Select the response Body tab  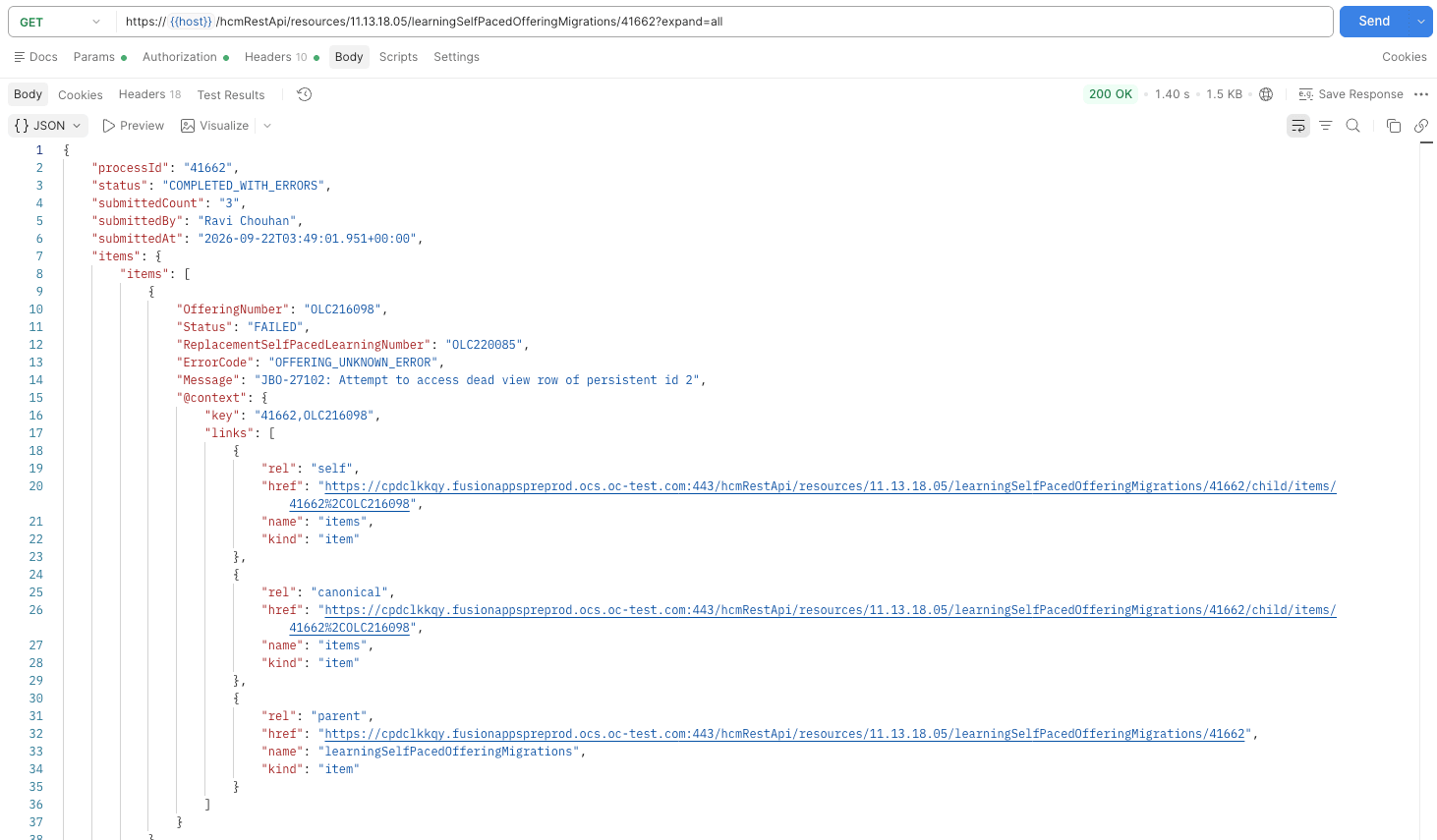point(28,94)
